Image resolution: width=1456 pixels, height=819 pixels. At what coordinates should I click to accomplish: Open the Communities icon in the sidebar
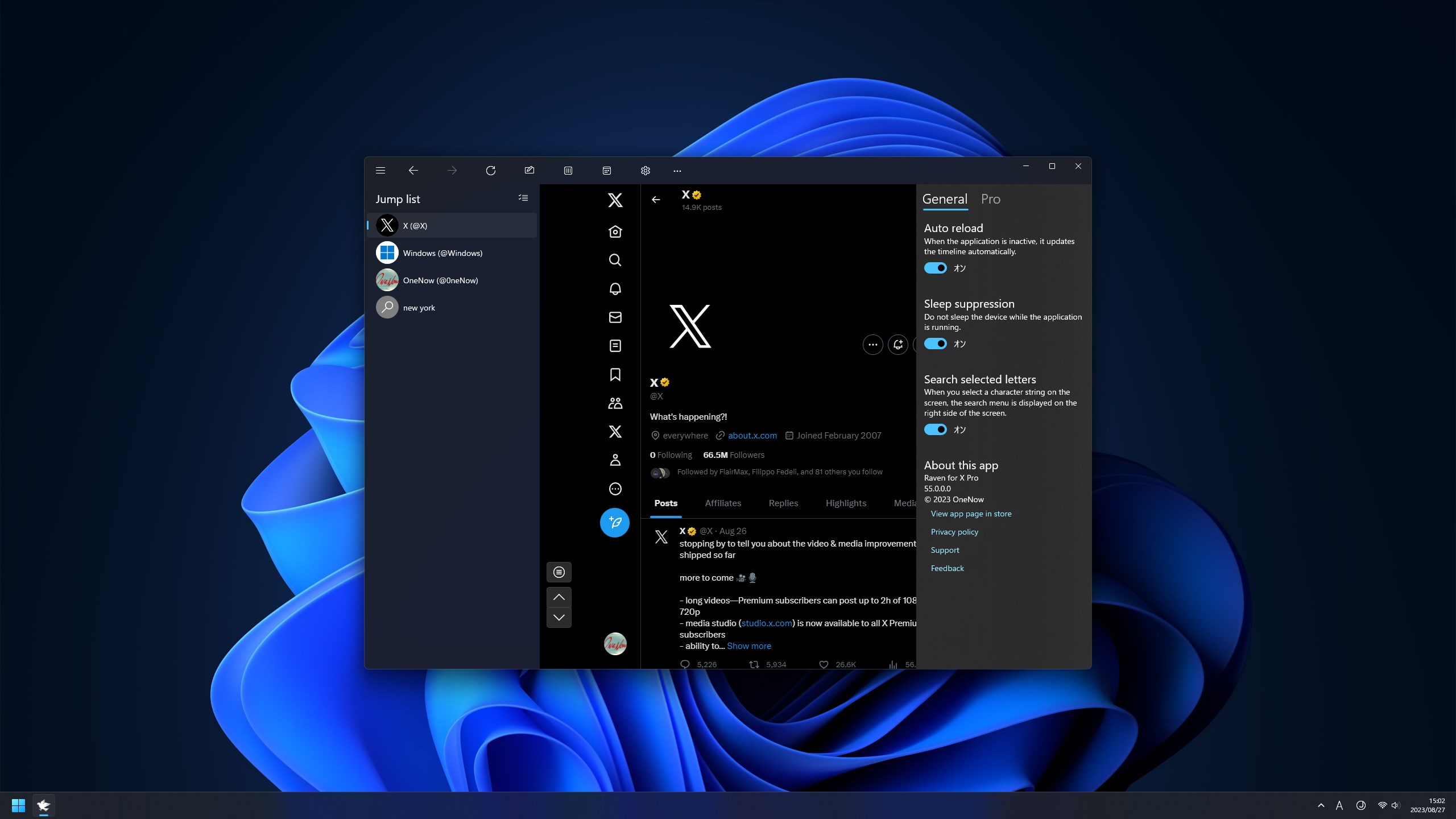615,403
